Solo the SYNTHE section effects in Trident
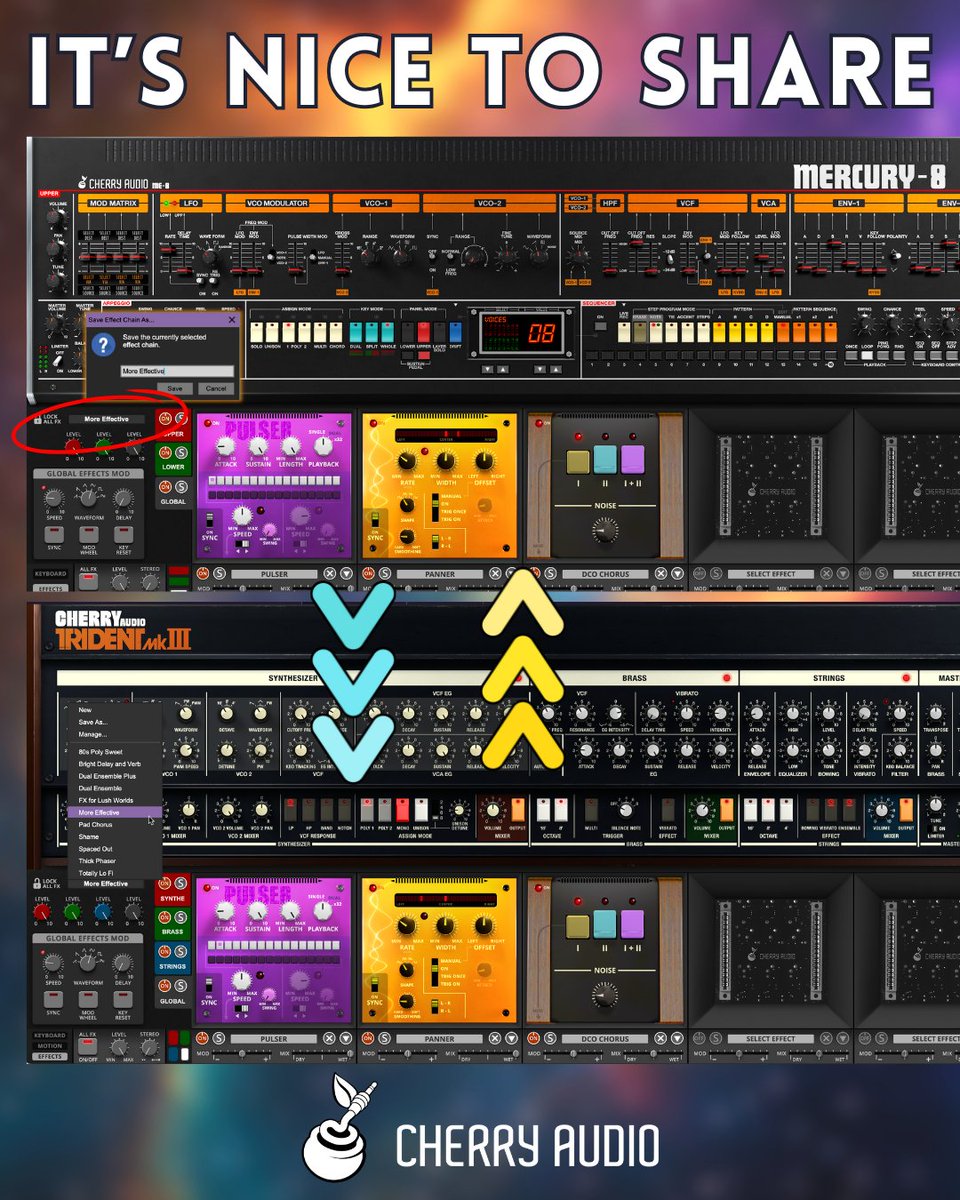 coord(181,883)
